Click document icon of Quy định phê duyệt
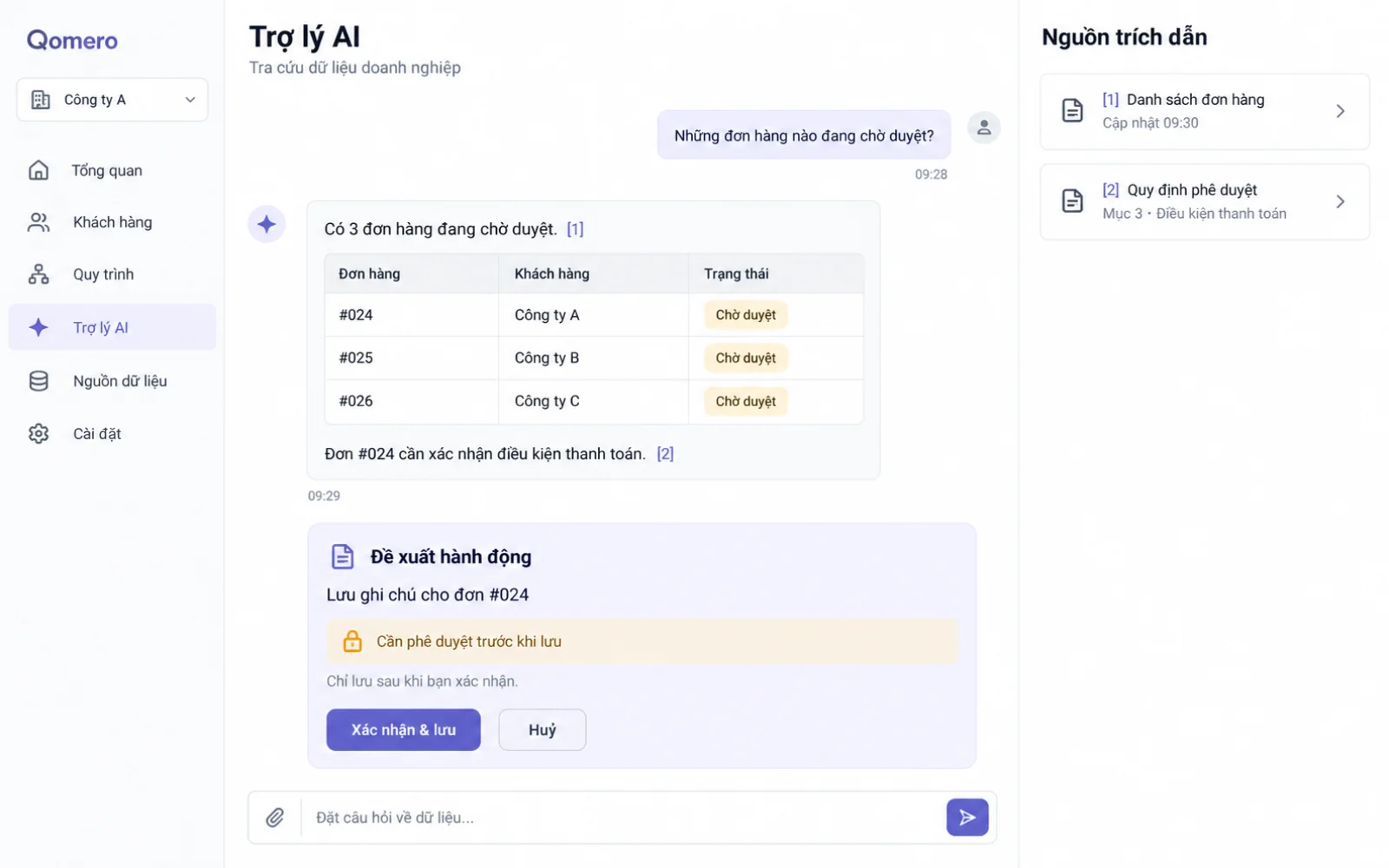 pos(1072,201)
